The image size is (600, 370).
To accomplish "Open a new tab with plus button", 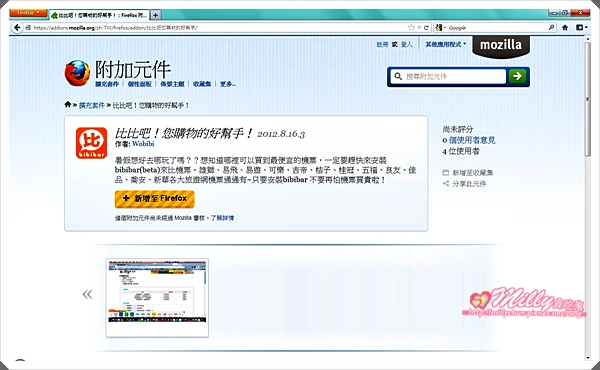I will (x=155, y=15).
